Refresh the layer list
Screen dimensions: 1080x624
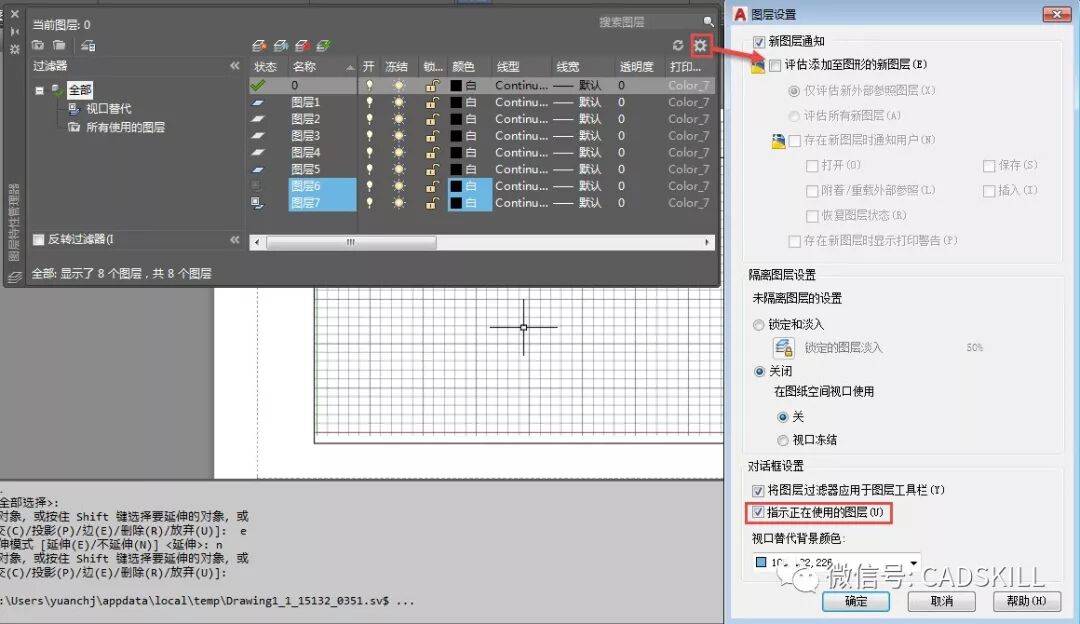678,45
